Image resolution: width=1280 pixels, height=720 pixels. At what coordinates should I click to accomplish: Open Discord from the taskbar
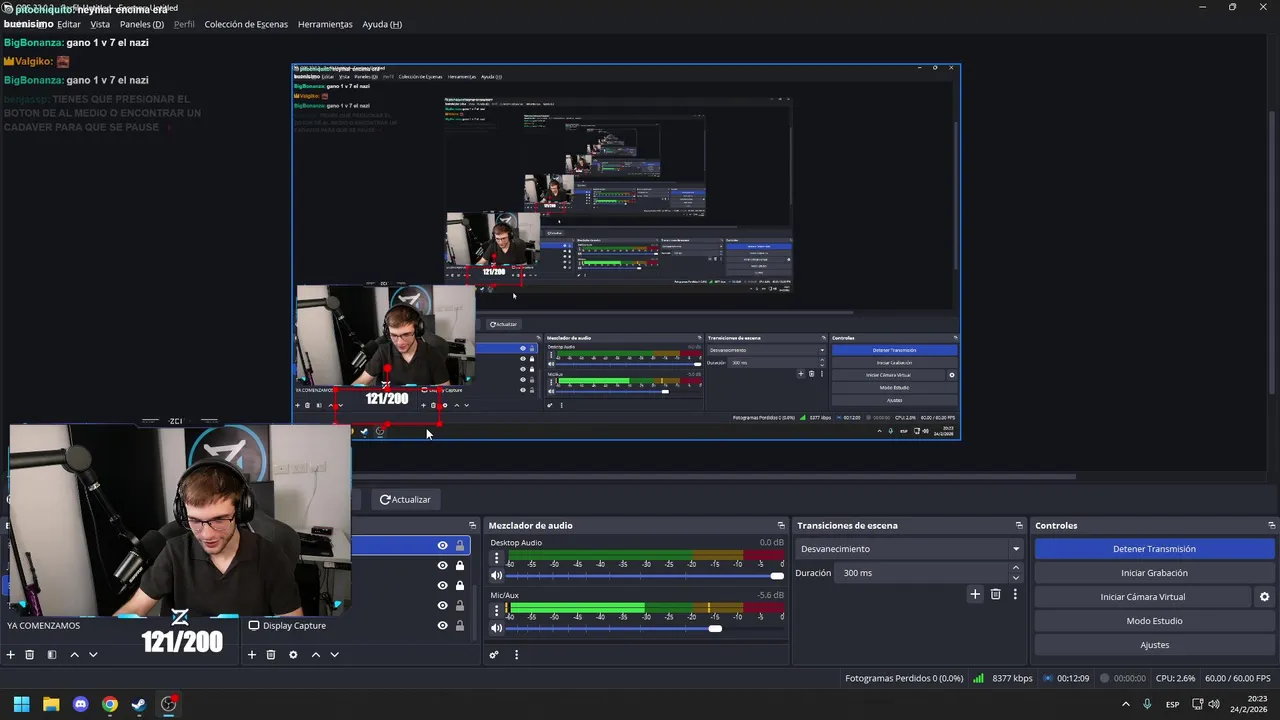(x=81, y=704)
